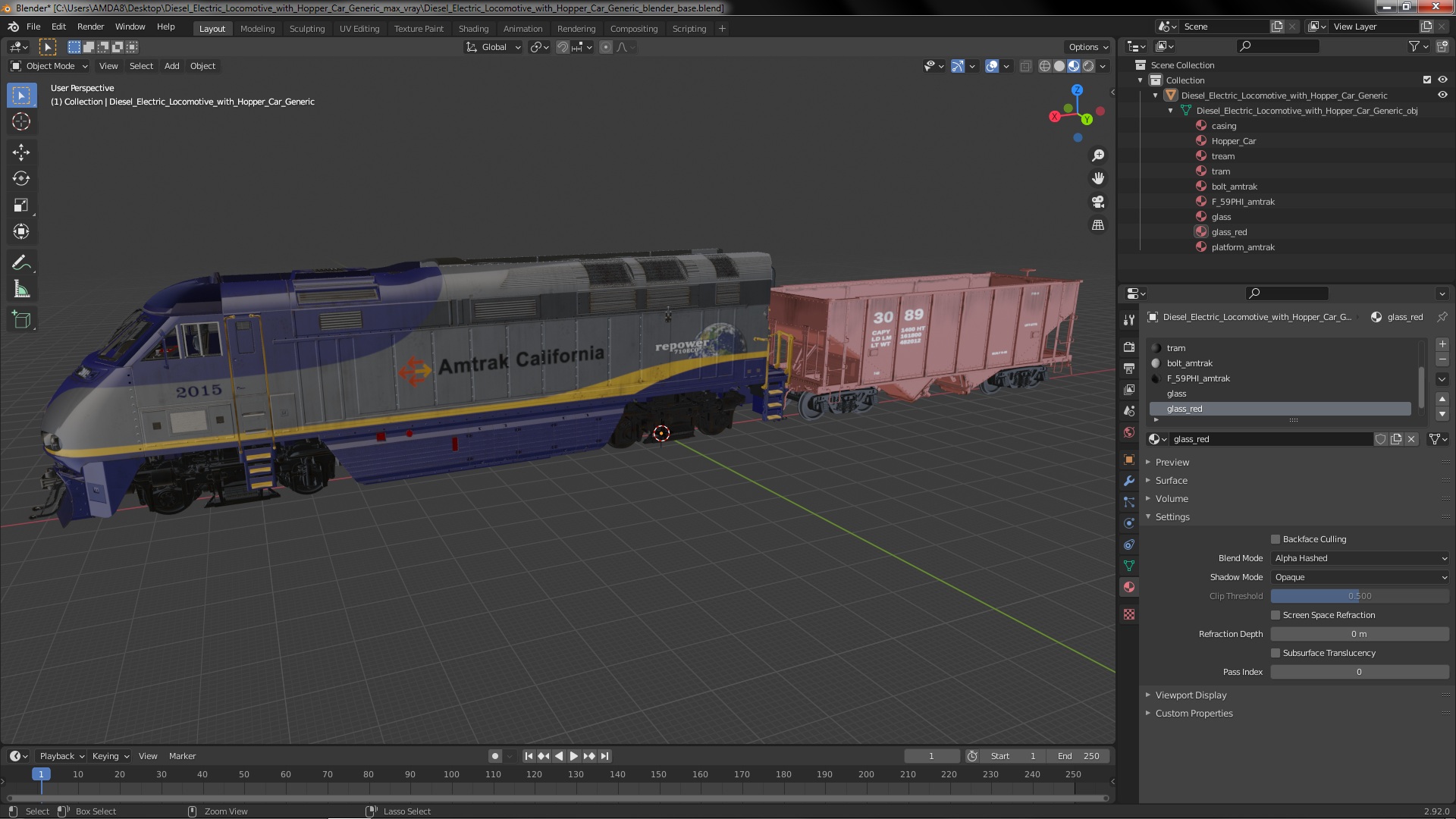This screenshot has height=819, width=1456.
Task: Activate the Select Box tool
Action: point(21,95)
